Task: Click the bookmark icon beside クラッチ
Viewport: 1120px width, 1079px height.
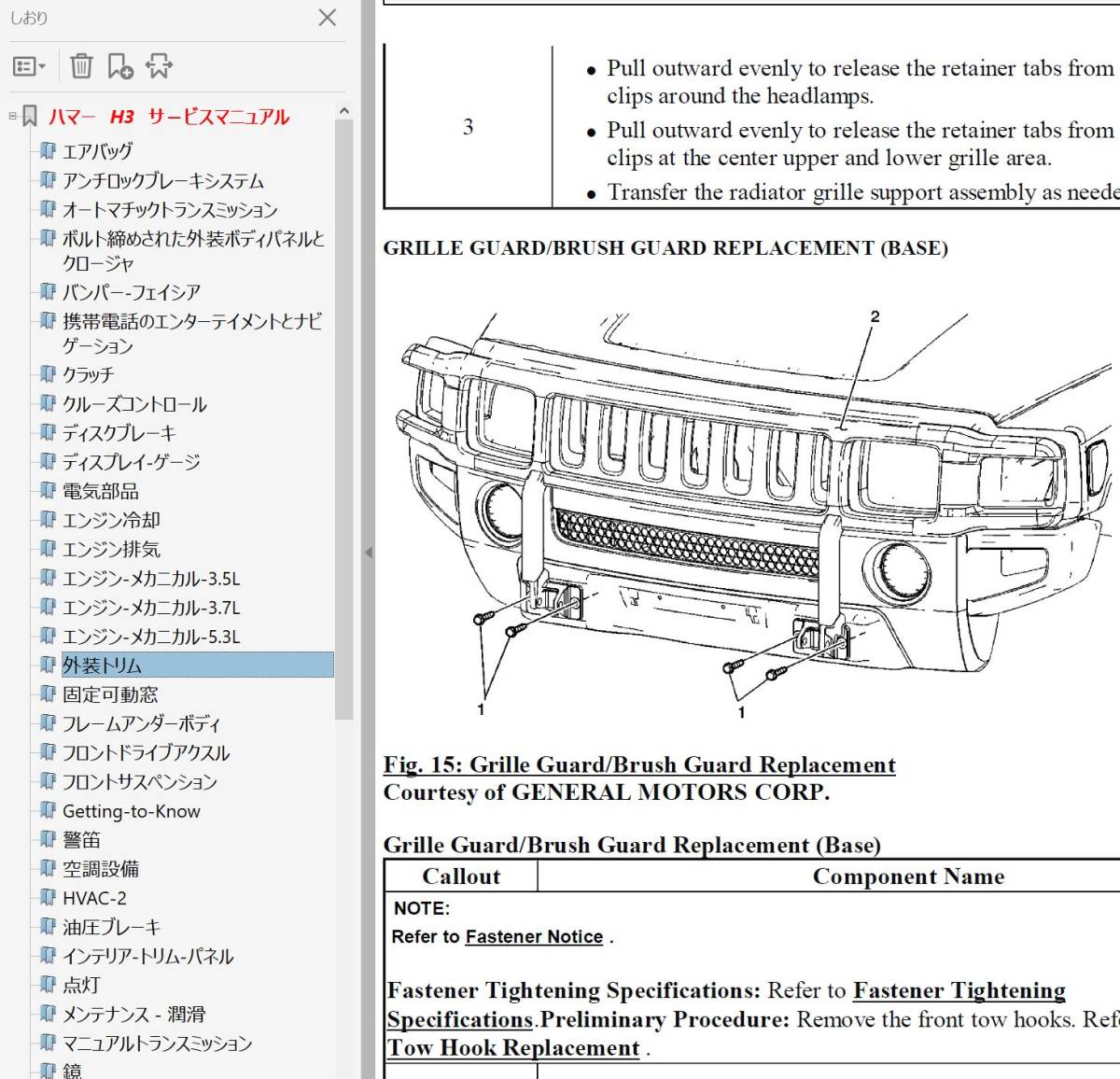Action: [48, 374]
